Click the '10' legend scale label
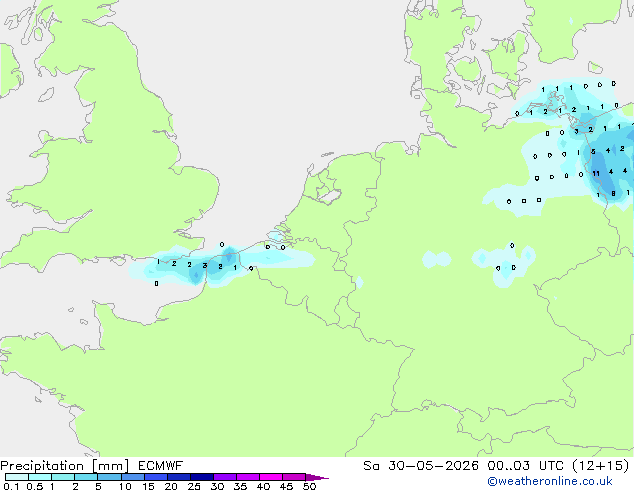Image resolution: width=634 pixels, height=490 pixels. tap(125, 486)
